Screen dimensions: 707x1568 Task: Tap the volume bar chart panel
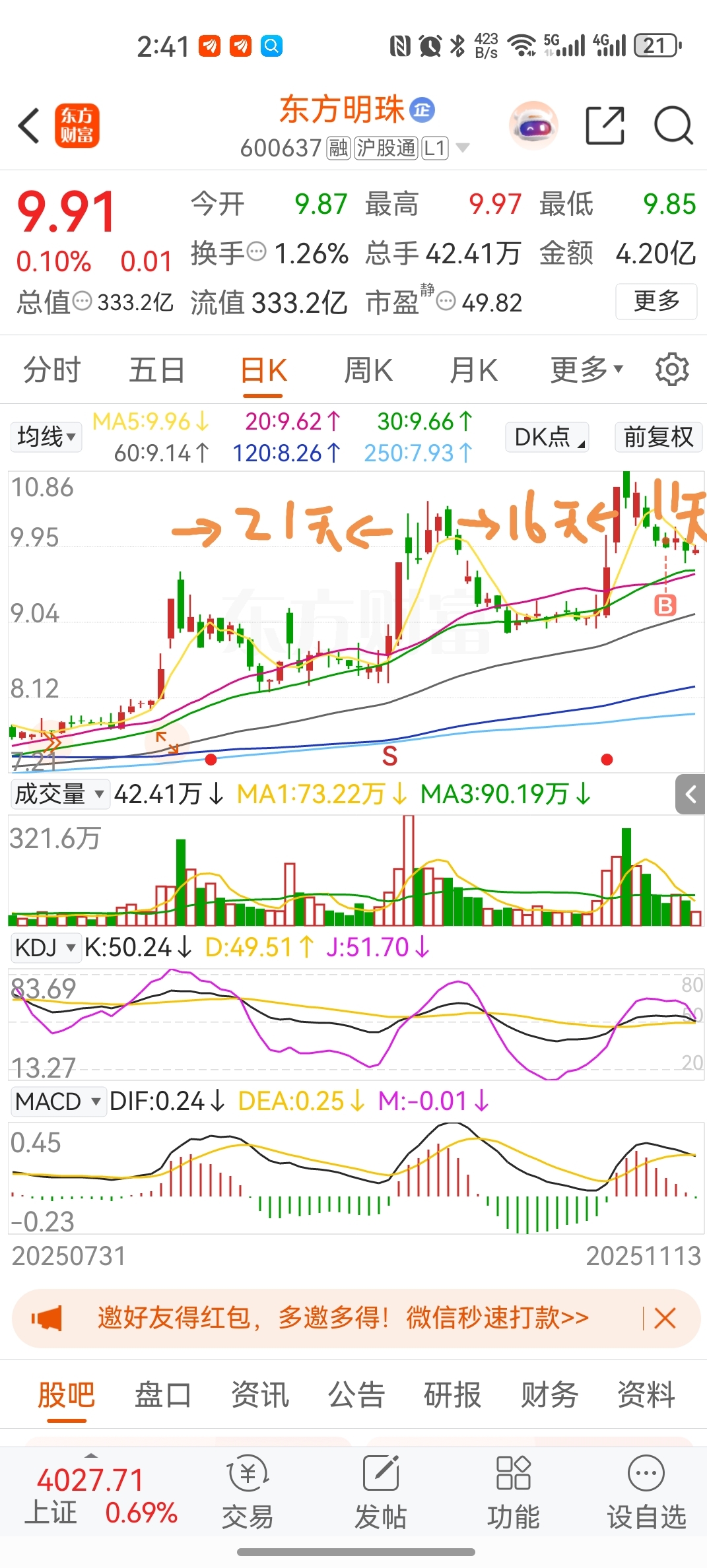(x=356, y=871)
